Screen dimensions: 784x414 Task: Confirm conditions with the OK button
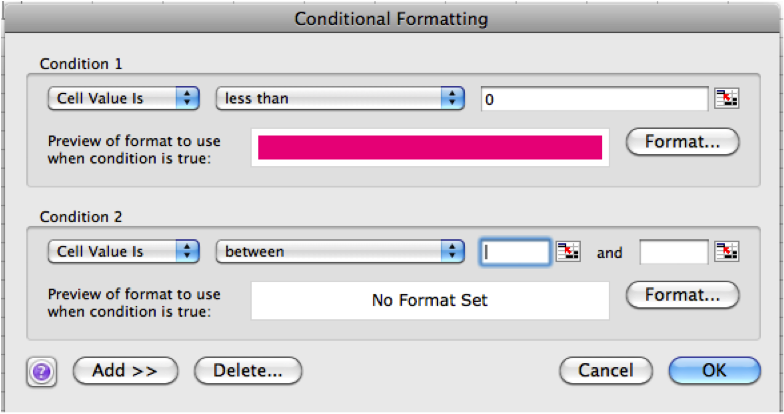coord(714,370)
